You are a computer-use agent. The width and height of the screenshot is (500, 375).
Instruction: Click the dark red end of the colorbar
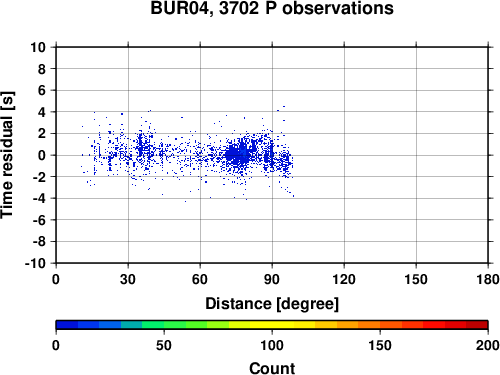477,325
